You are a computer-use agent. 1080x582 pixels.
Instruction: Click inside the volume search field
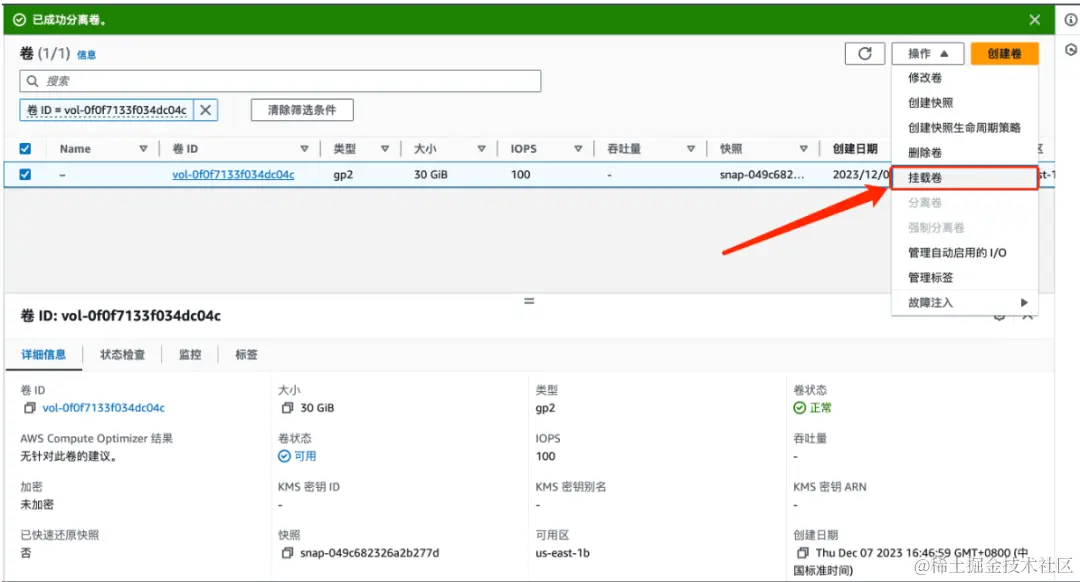tap(280, 80)
